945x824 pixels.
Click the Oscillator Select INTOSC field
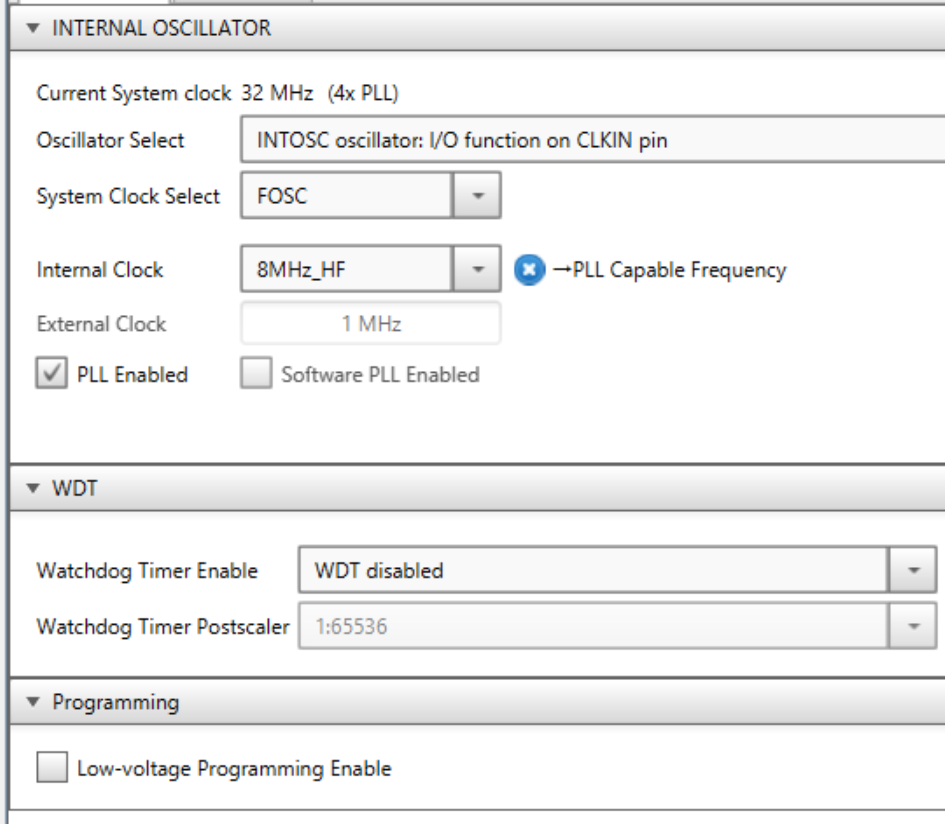[592, 140]
